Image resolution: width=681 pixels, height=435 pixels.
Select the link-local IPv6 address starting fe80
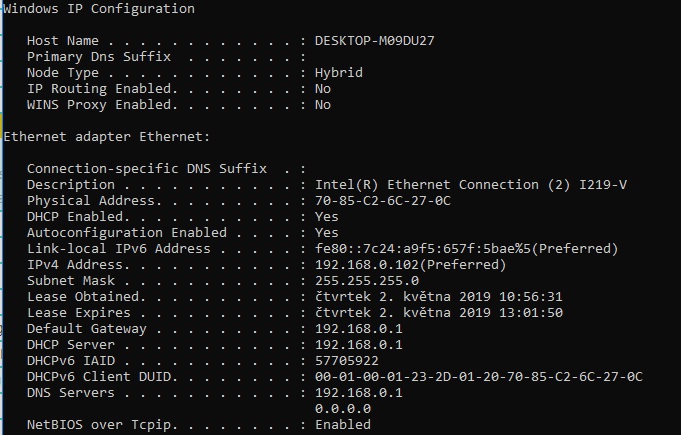[466, 248]
